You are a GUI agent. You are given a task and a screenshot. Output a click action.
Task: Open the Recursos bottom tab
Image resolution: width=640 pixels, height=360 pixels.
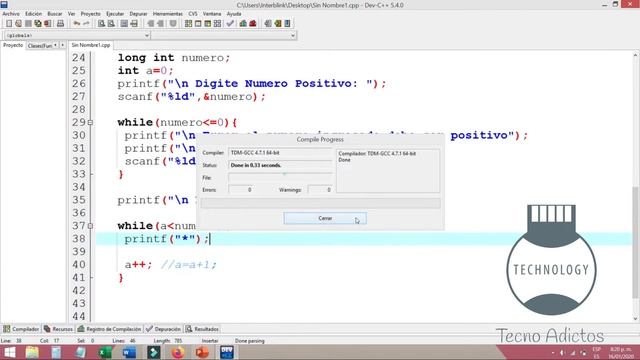coord(58,329)
